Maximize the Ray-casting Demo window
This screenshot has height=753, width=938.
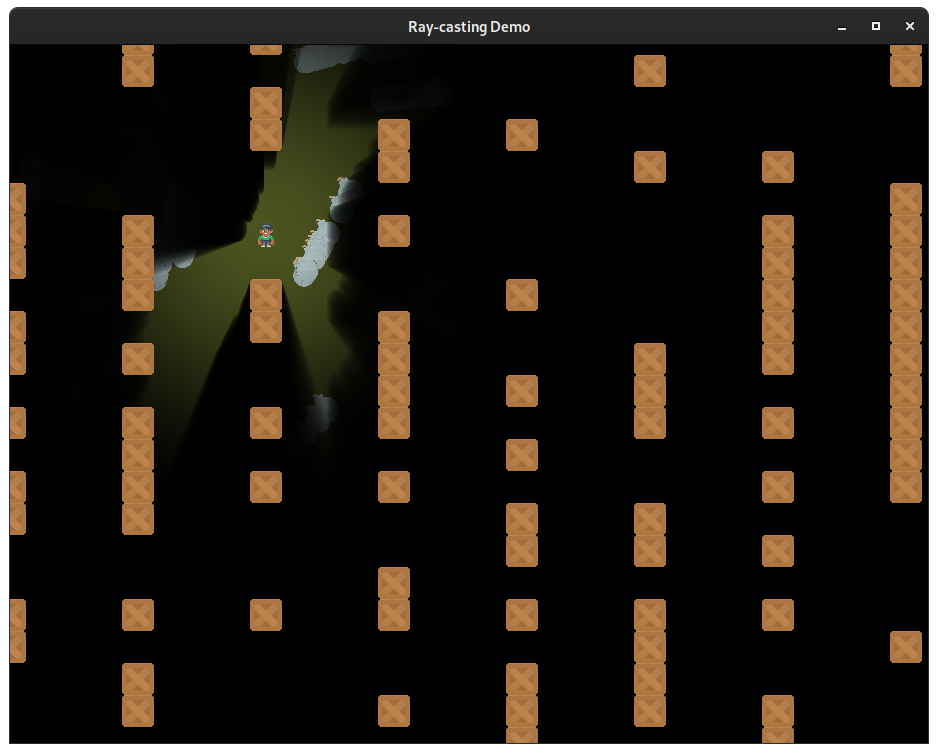click(875, 26)
